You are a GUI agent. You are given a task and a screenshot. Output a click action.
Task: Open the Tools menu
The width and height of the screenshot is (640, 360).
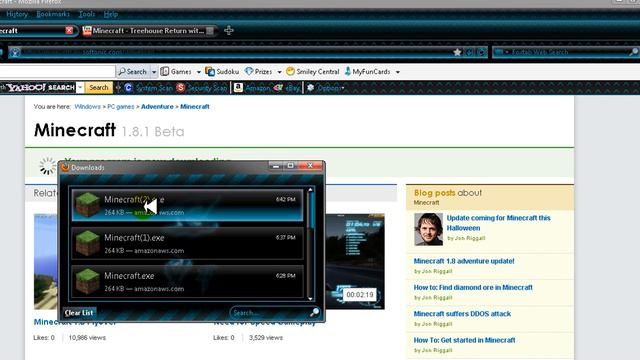pos(87,14)
